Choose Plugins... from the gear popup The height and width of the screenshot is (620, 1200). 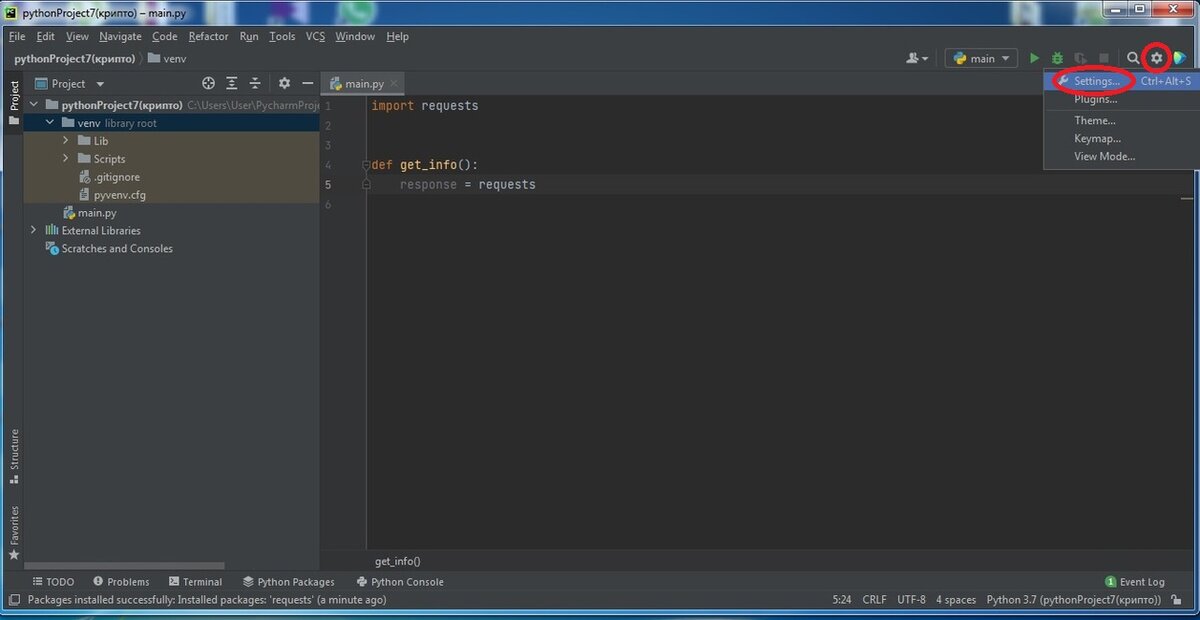[x=1122, y=99]
